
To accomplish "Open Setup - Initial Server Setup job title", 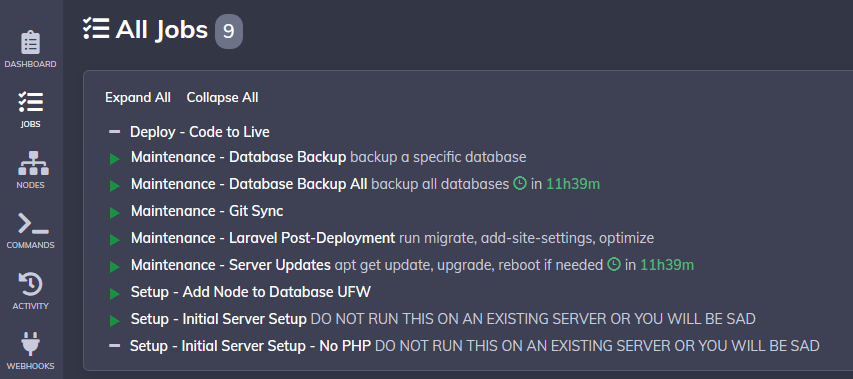I will click(x=219, y=319).
